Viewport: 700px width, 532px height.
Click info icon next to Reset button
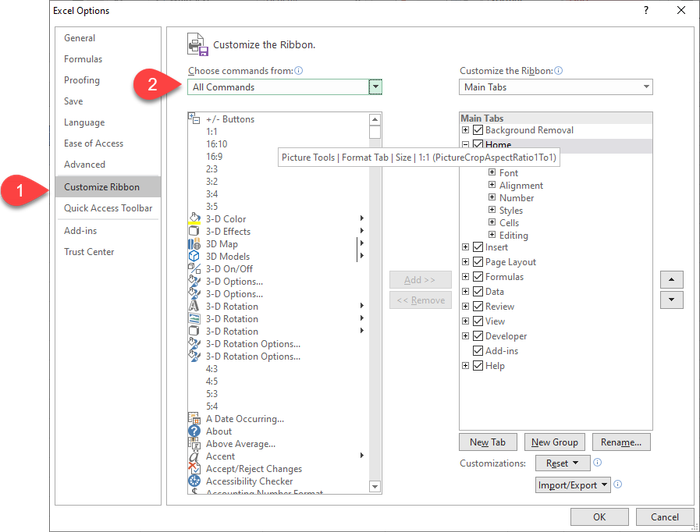[x=597, y=462]
